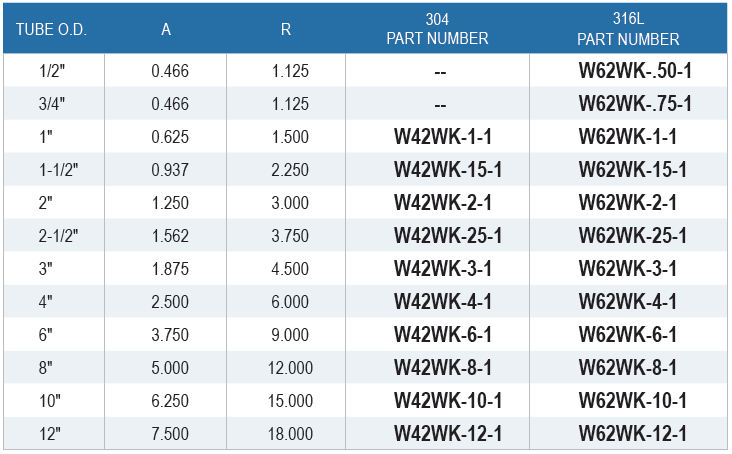Select part number W62WK-6-1
The width and height of the screenshot is (732, 454).
[x=627, y=335]
